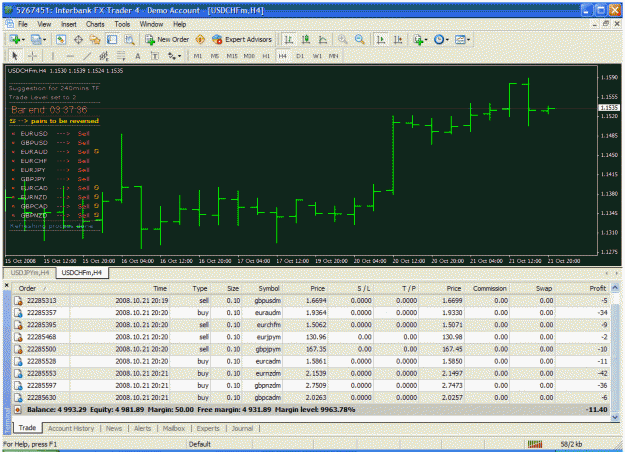This screenshot has width=625, height=452.
Task: Open the Charts menu
Action: tap(95, 24)
